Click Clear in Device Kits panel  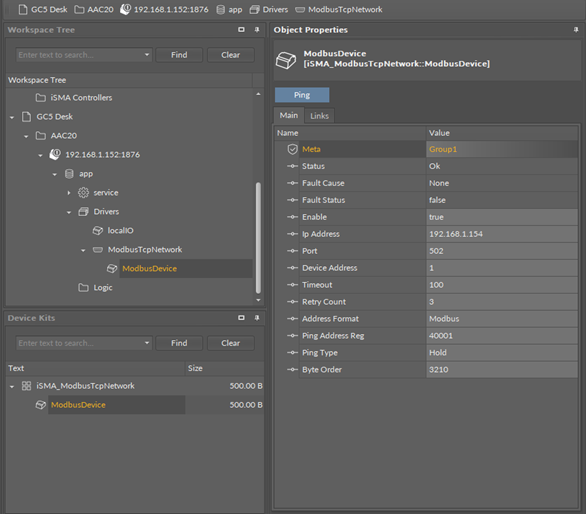(231, 343)
